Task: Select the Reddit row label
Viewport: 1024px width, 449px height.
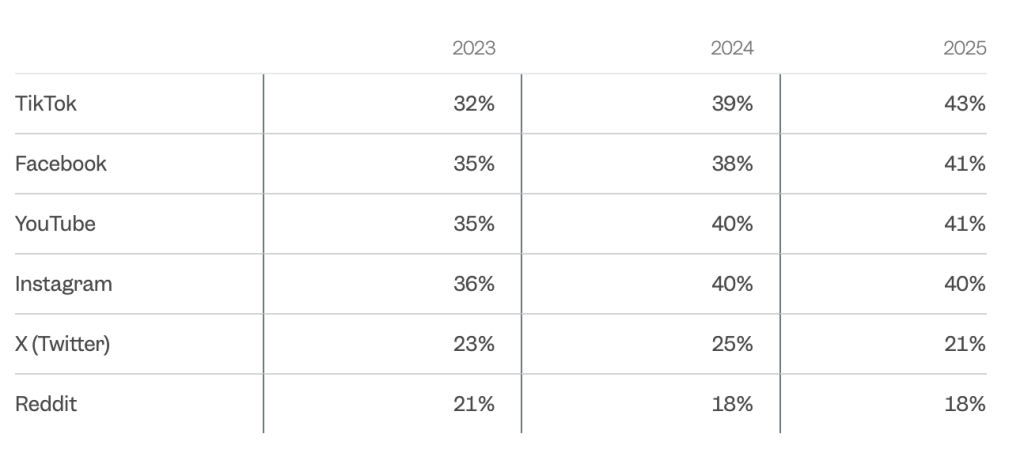Action: [46, 404]
